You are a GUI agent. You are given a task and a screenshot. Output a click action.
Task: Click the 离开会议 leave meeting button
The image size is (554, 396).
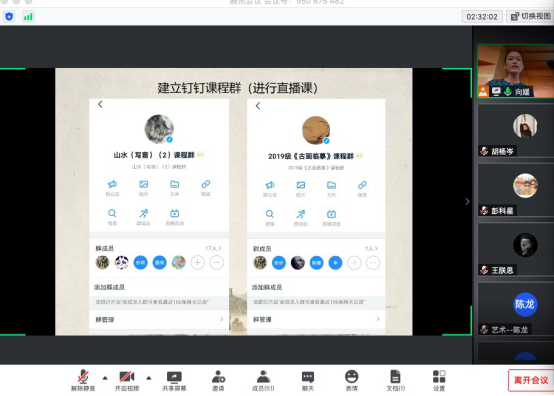tap(531, 380)
